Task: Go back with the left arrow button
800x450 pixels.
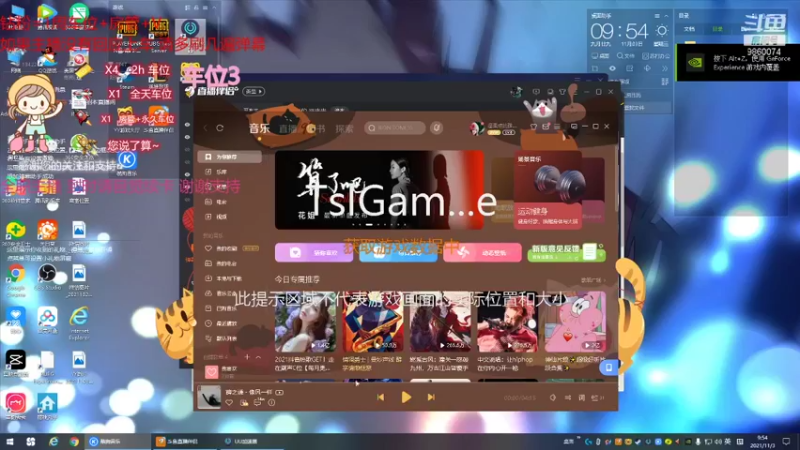Action: click(x=206, y=128)
